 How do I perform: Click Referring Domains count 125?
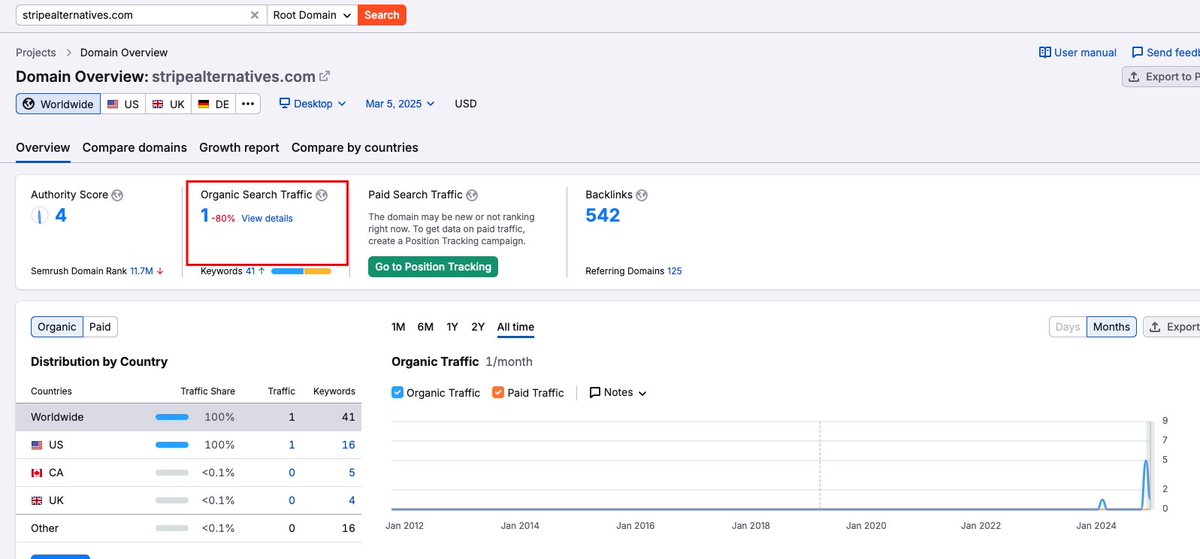click(674, 271)
